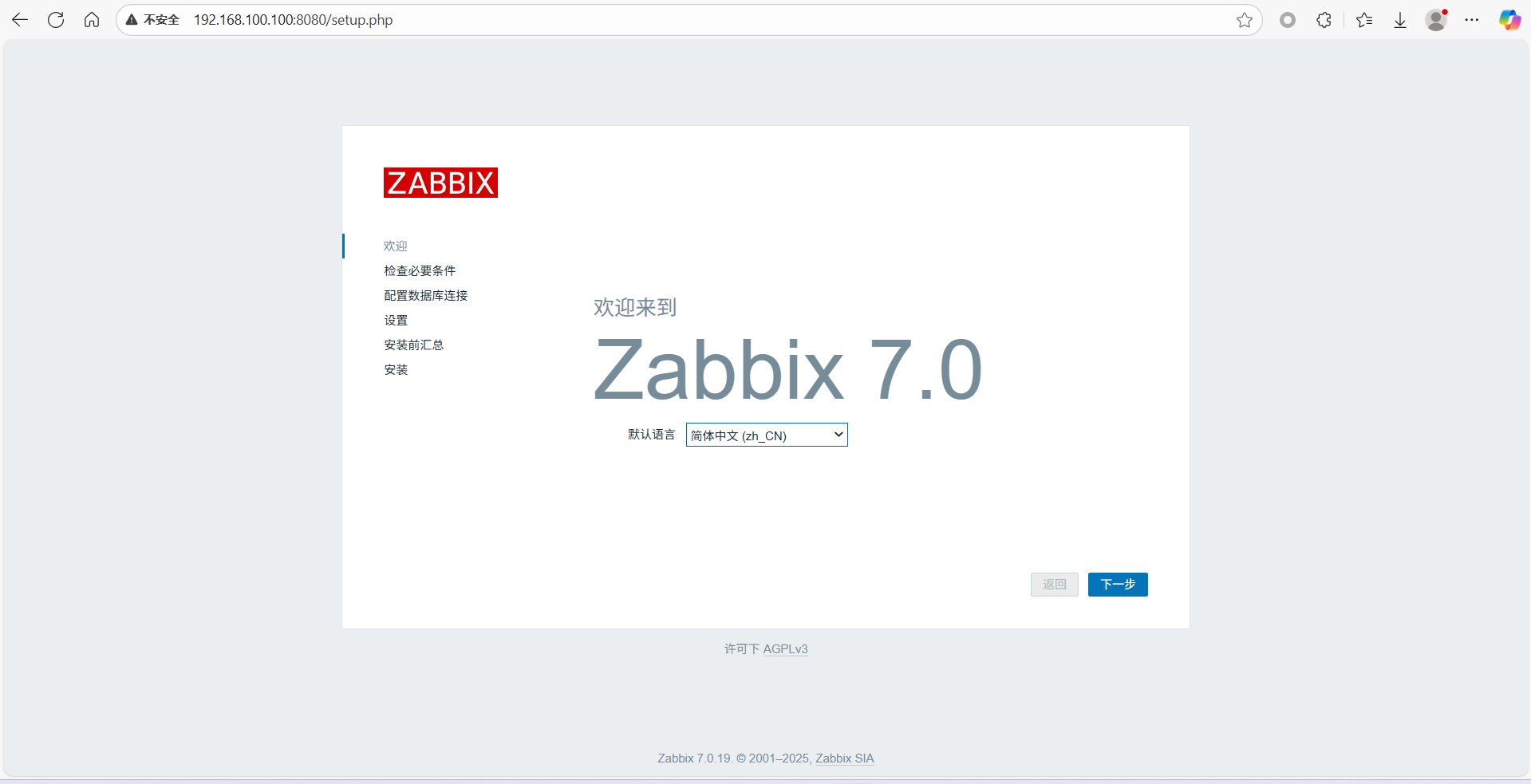This screenshot has width=1531, height=784.
Task: Click the 不安全 security warning indicator
Action: 152,20
